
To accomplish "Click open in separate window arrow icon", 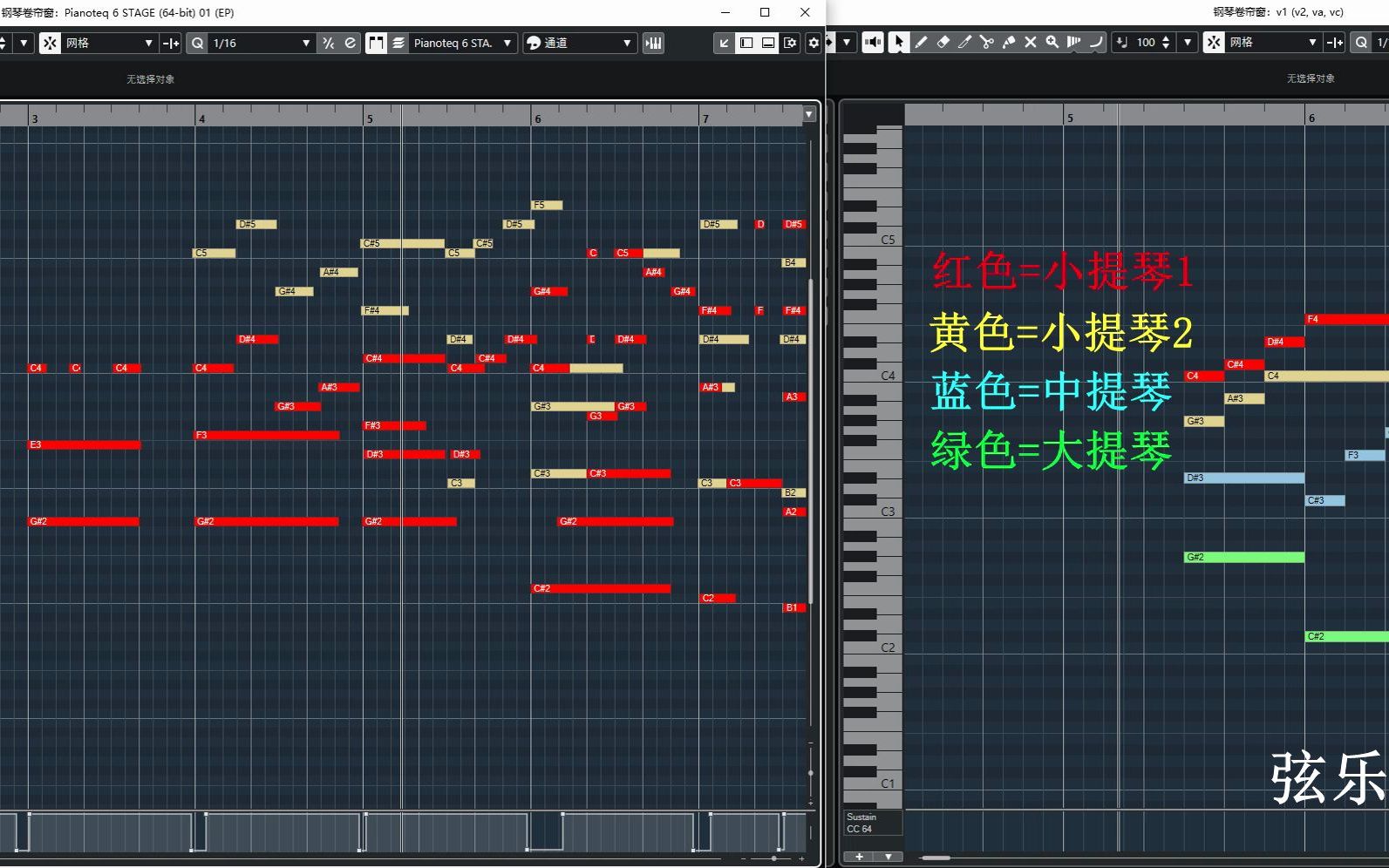I will [x=725, y=43].
